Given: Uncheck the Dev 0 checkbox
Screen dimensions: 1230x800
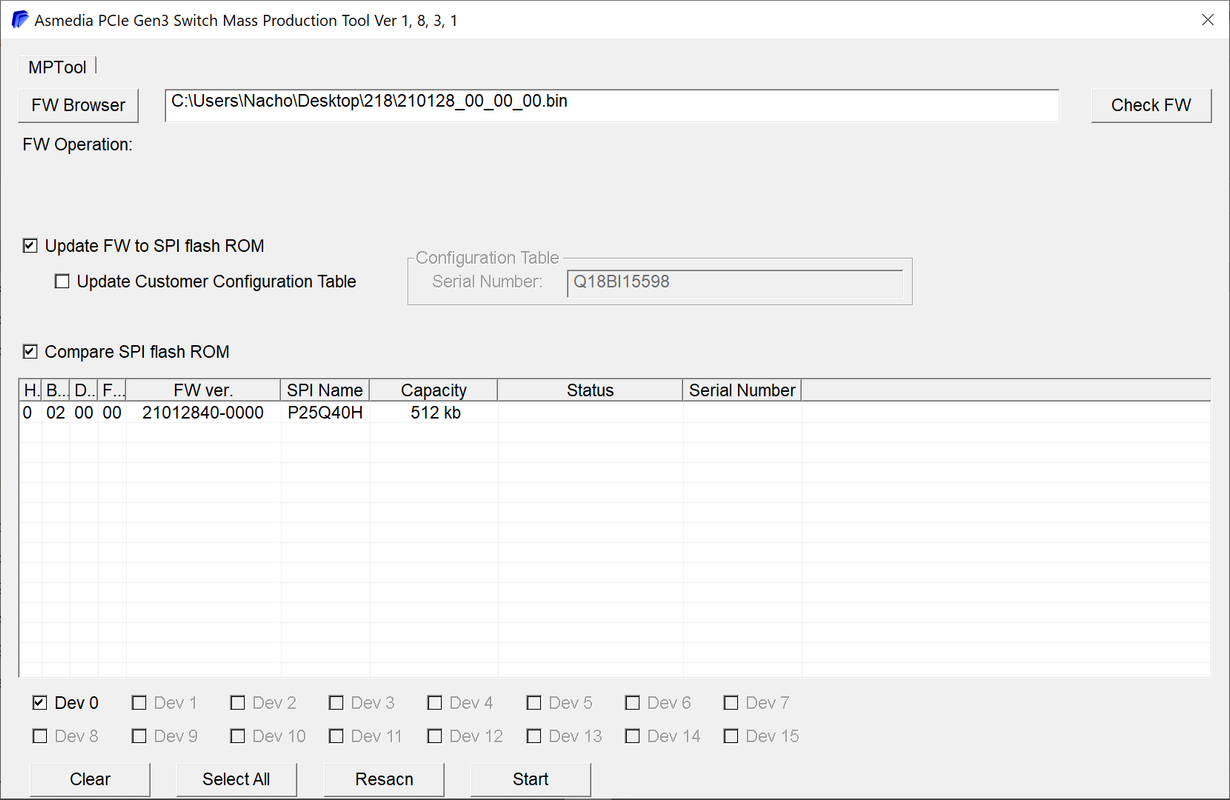Looking at the screenshot, I should 40,703.
